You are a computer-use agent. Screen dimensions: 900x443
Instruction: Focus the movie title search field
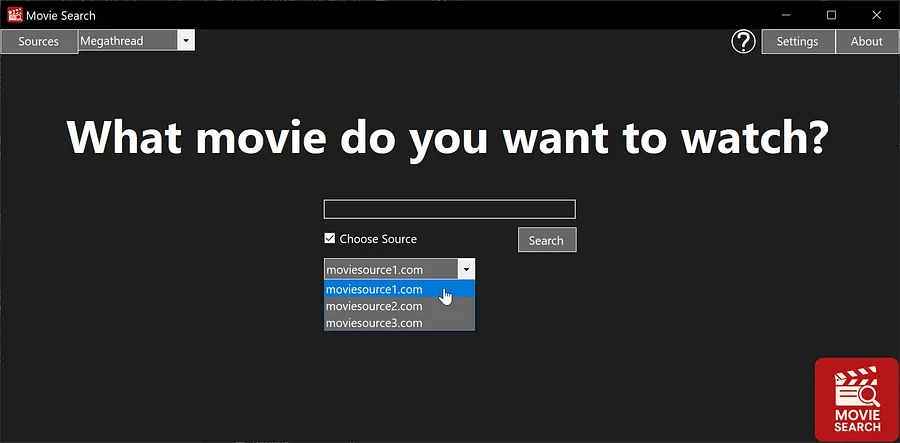(449, 209)
